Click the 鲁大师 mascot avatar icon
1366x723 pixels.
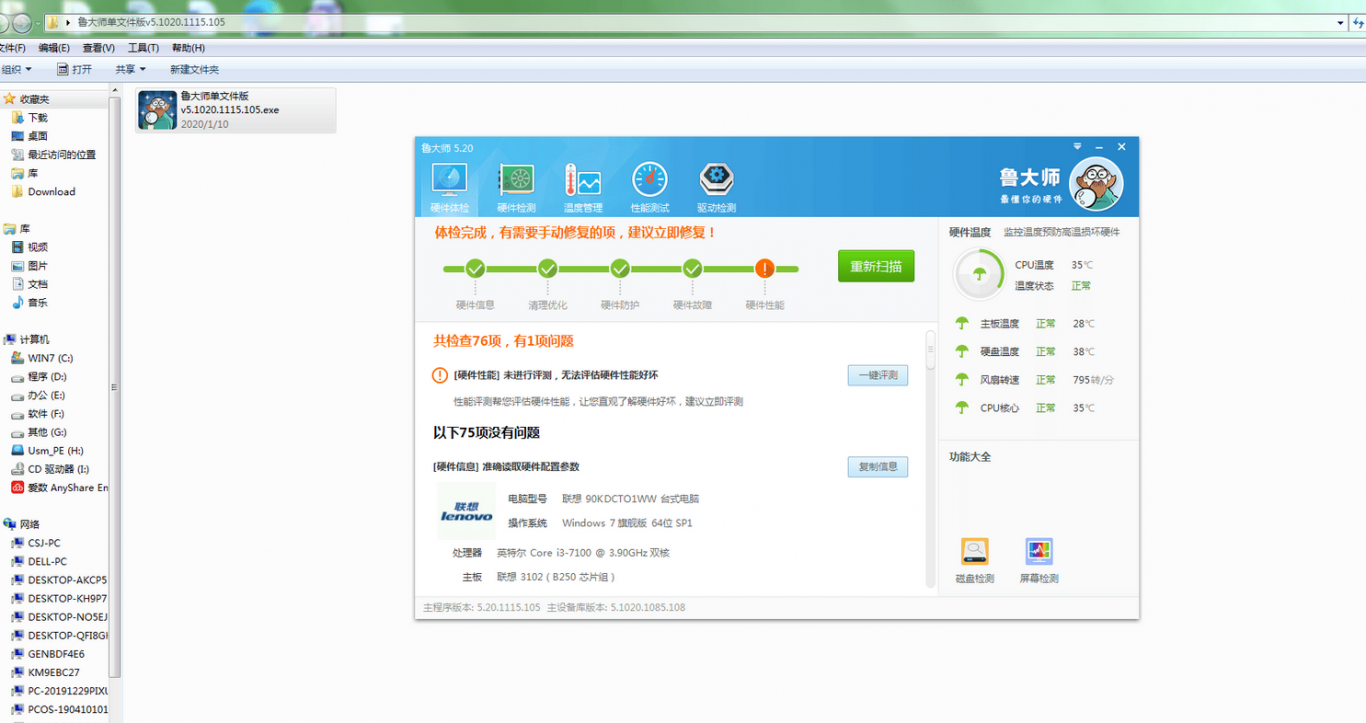point(1096,184)
